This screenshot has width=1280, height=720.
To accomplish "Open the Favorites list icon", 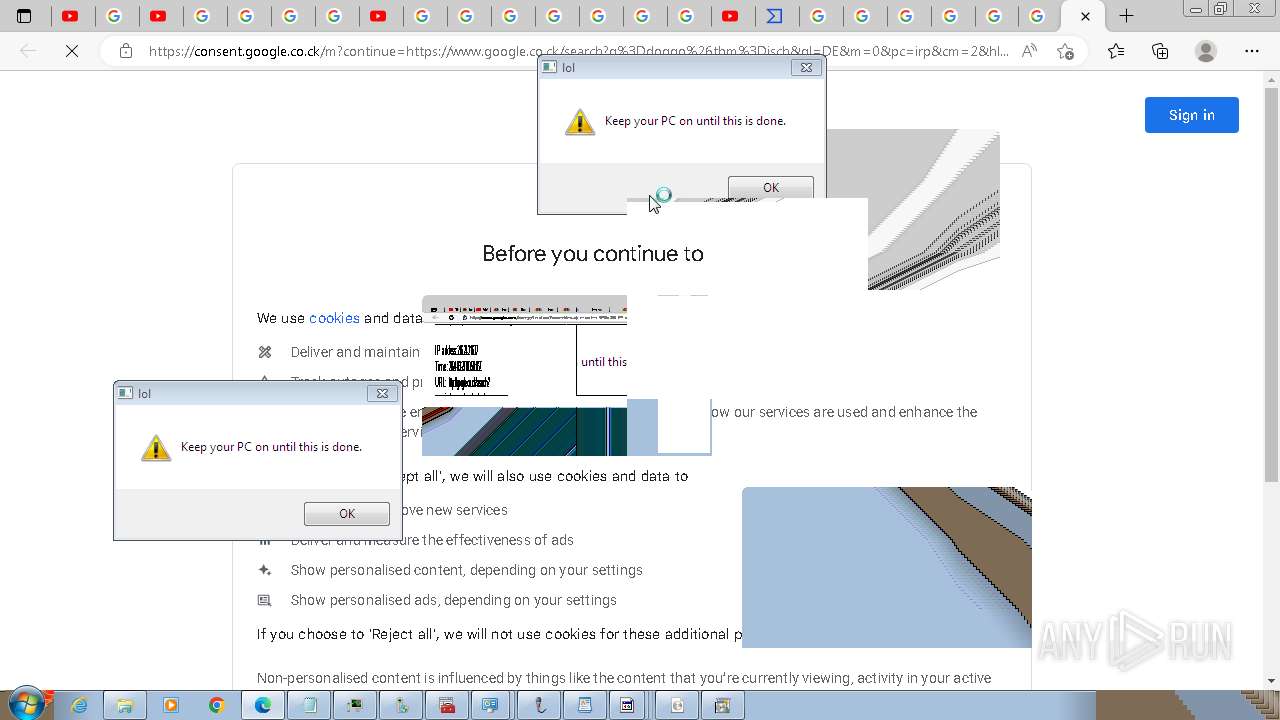I will tap(1116, 51).
